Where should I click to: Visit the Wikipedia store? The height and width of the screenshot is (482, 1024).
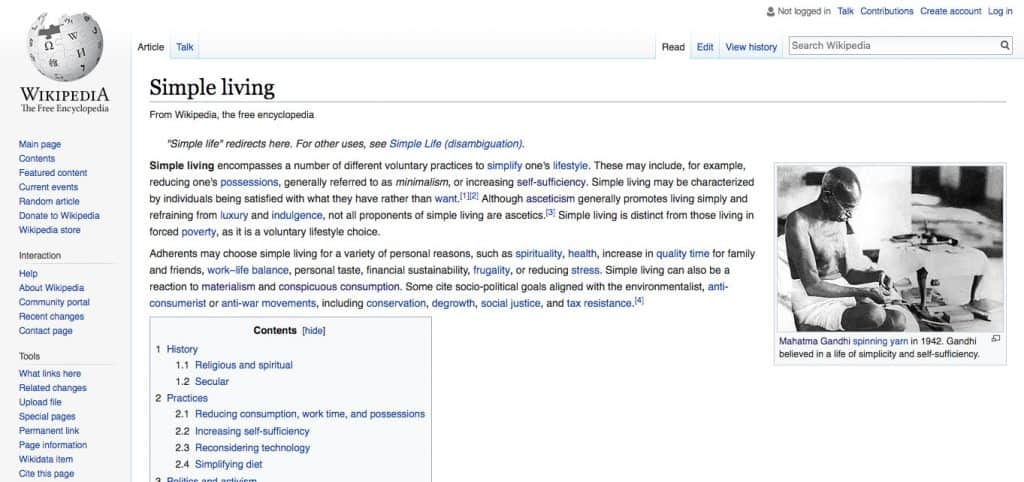(x=50, y=230)
